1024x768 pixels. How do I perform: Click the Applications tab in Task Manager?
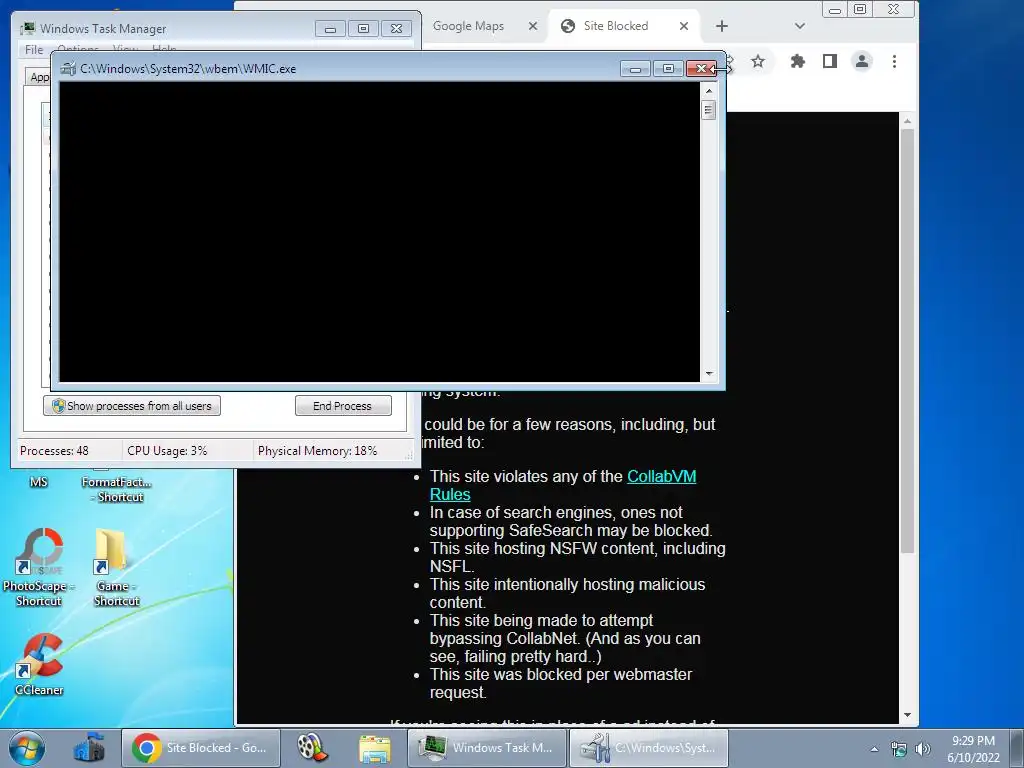[38, 77]
